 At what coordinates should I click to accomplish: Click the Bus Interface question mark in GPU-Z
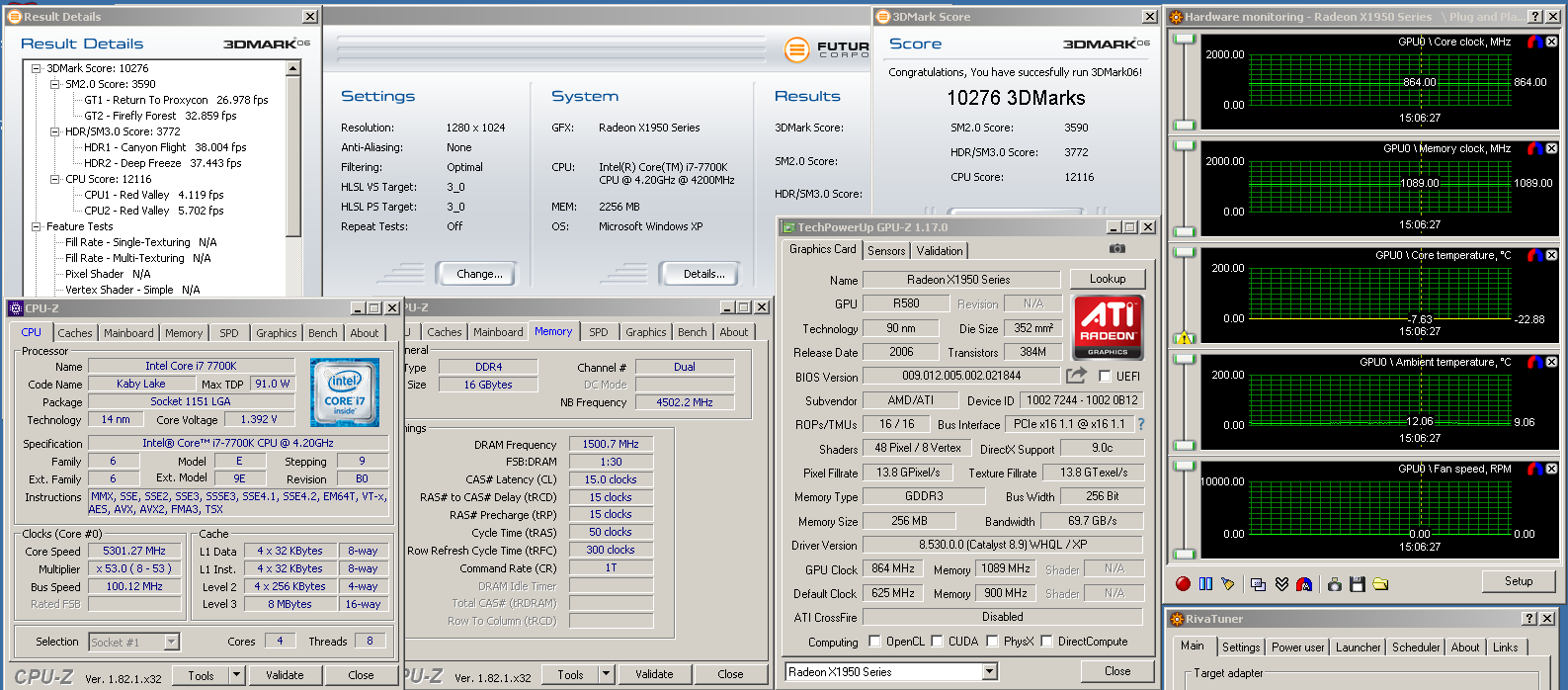point(1141,423)
